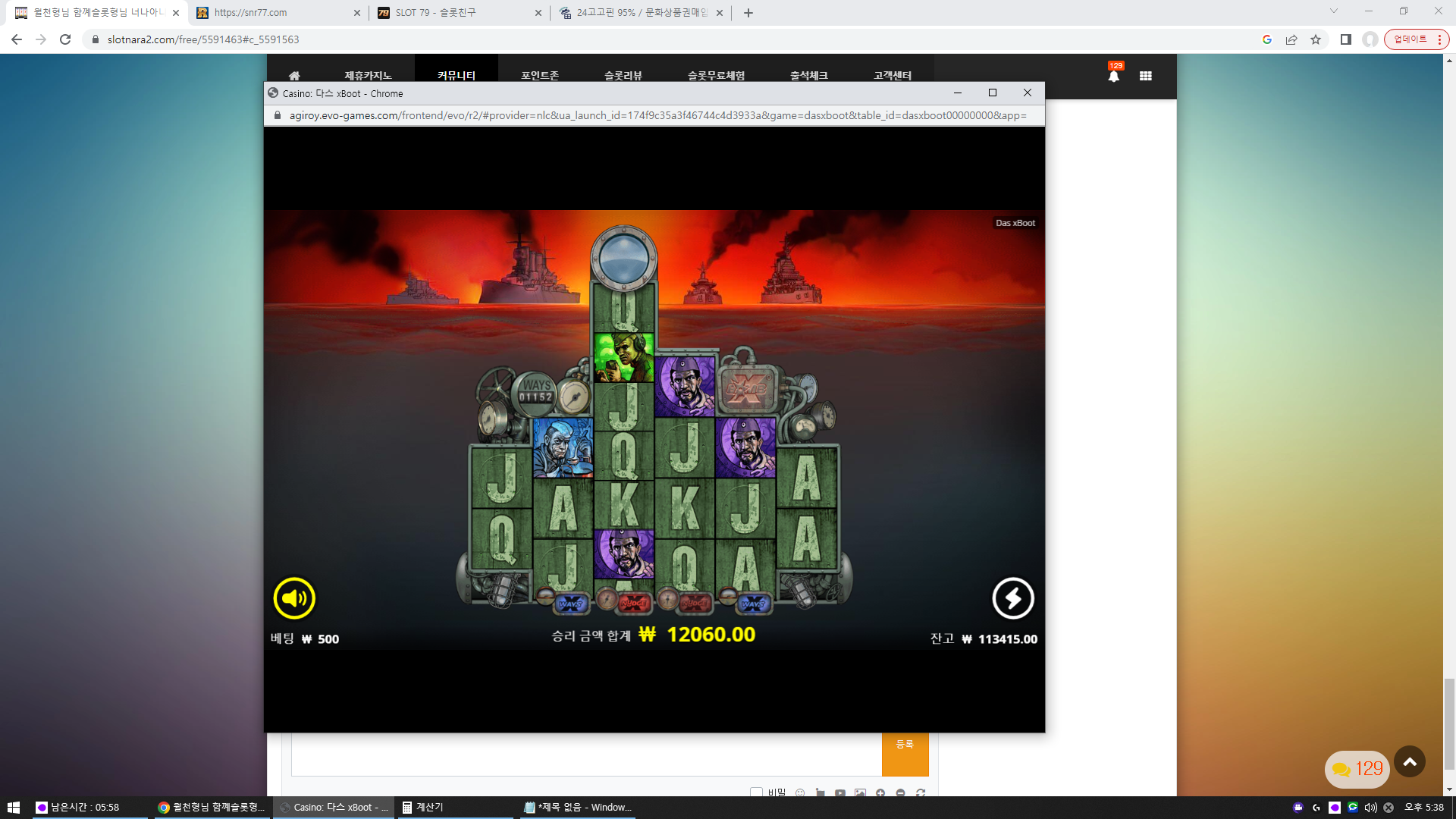Viewport: 1456px width, 819px height.
Task: Open the 제목 없음 Notepad window in taskbar
Action: 579,808
